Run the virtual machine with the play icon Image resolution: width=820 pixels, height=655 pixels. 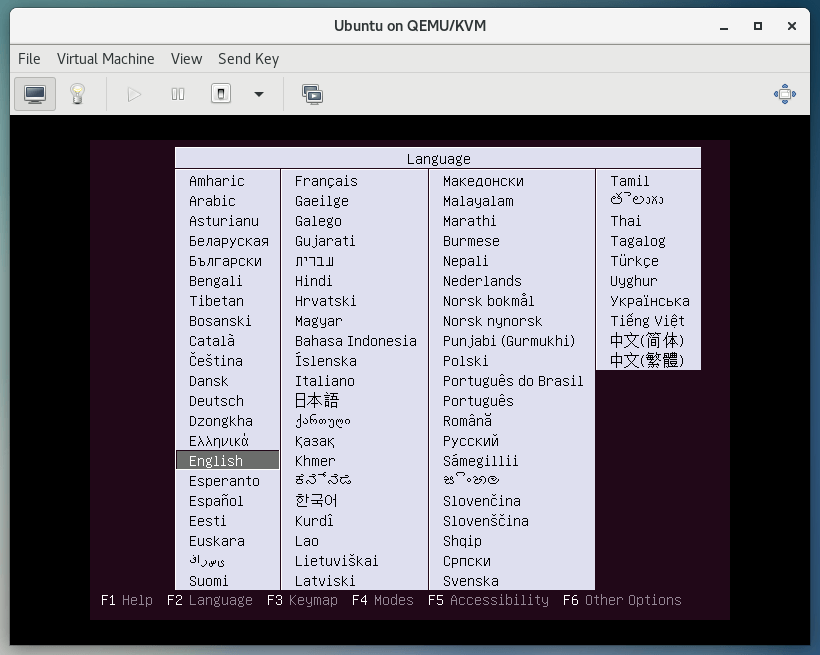(133, 93)
